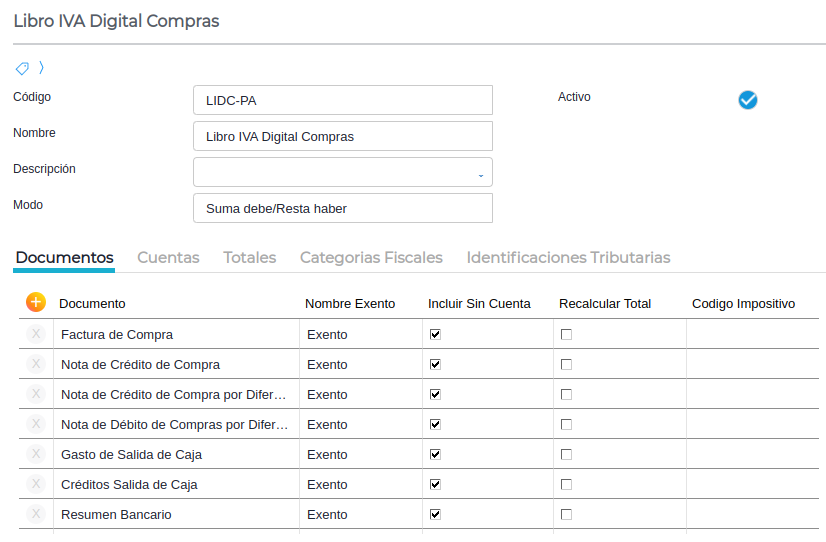Click the Totales tab
Image resolution: width=826 pixels, height=542 pixels.
pyautogui.click(x=249, y=257)
